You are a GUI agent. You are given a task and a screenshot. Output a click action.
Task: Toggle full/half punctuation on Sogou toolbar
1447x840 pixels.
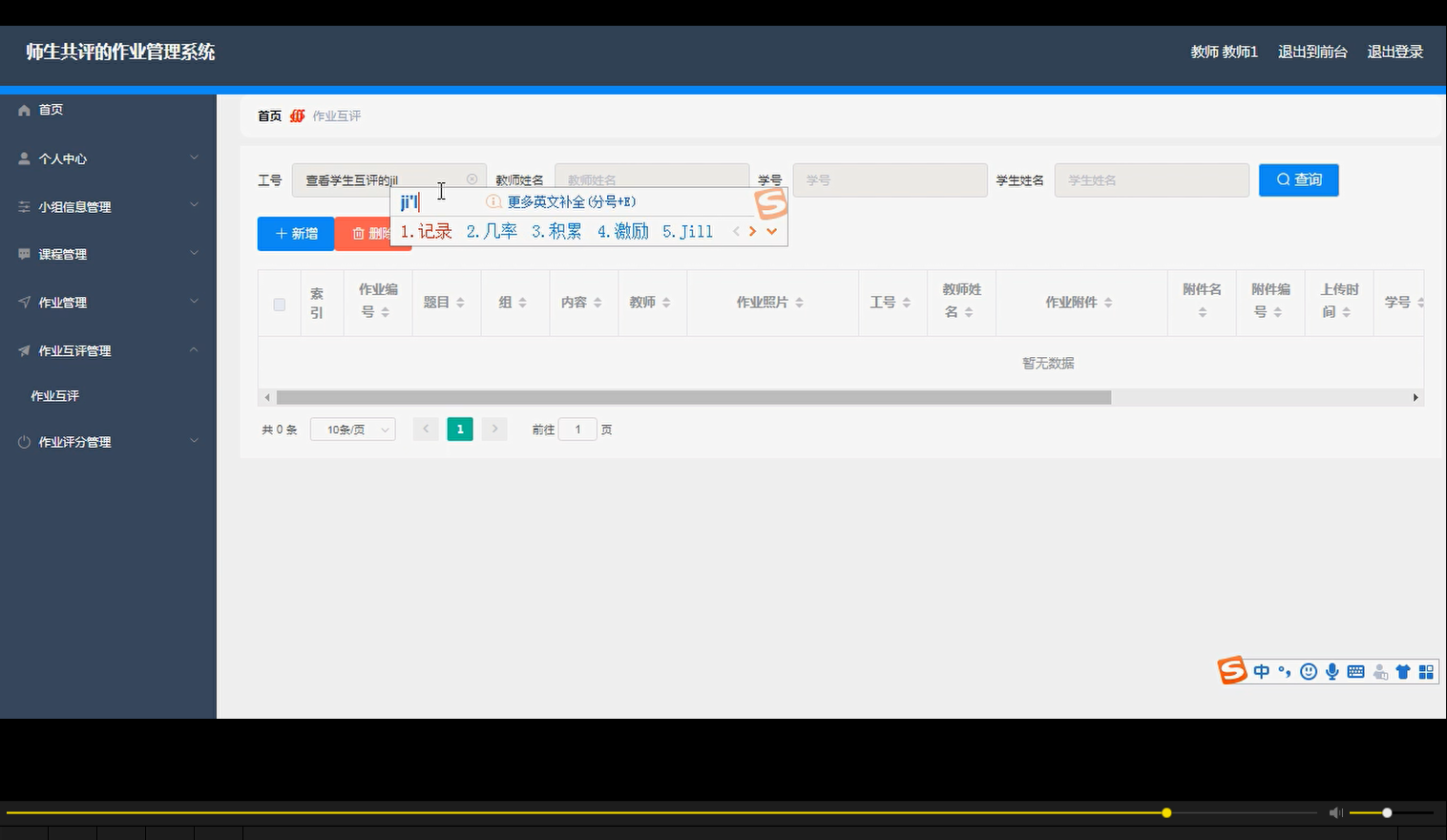click(x=1286, y=671)
